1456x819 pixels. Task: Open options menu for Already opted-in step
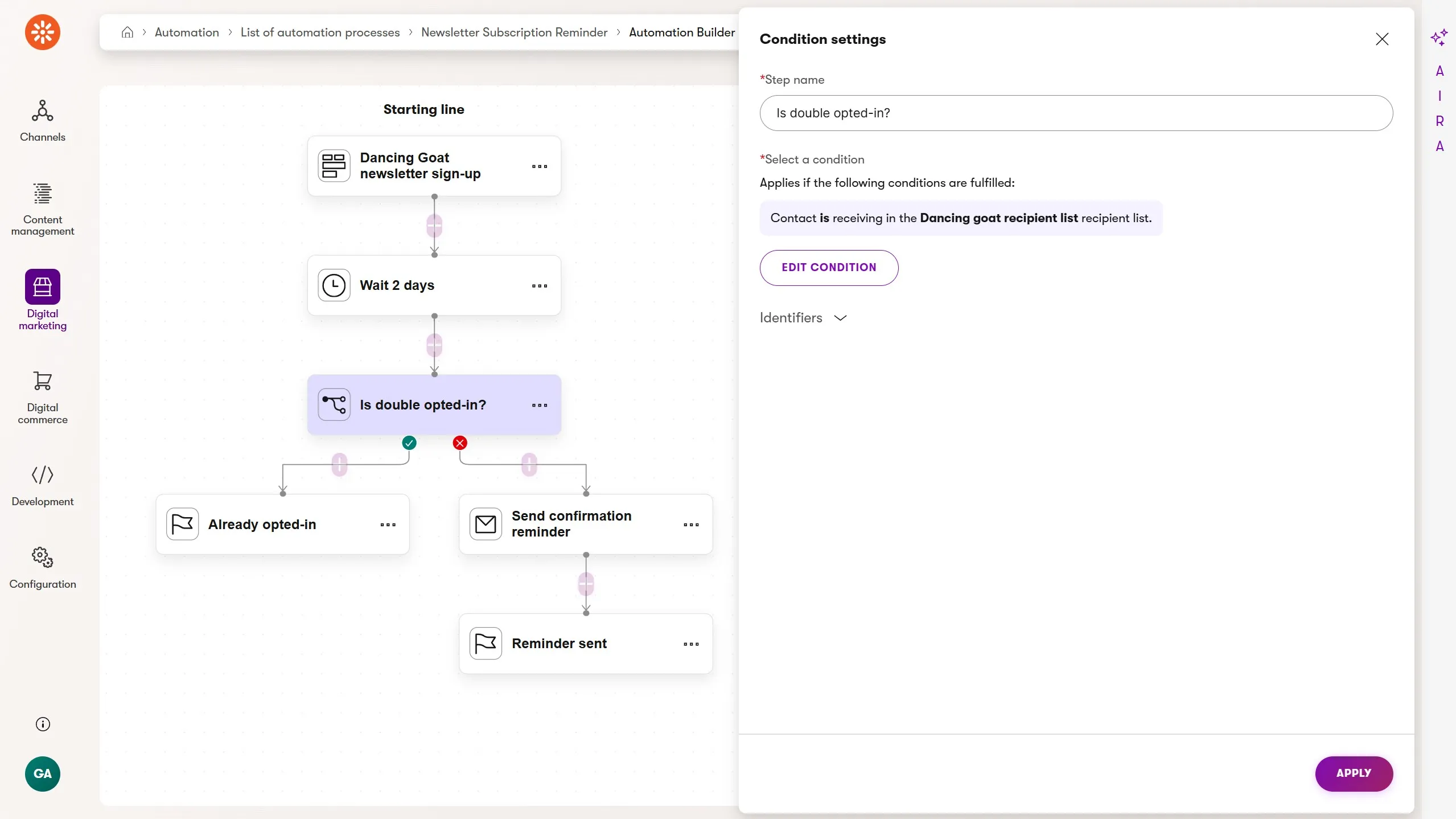[388, 525]
